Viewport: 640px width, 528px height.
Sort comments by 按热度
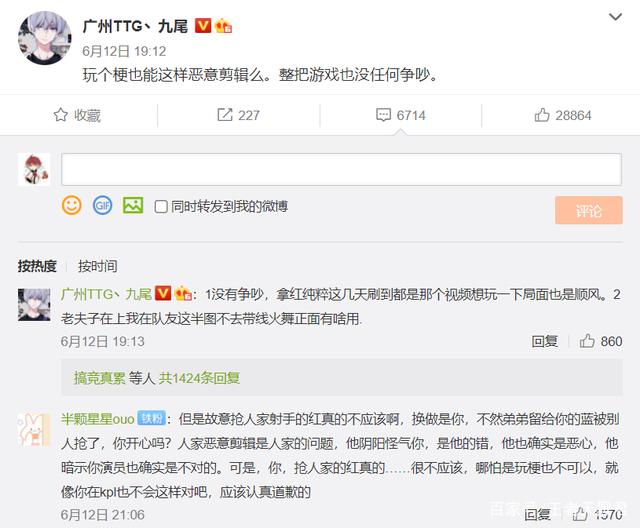pos(37,266)
